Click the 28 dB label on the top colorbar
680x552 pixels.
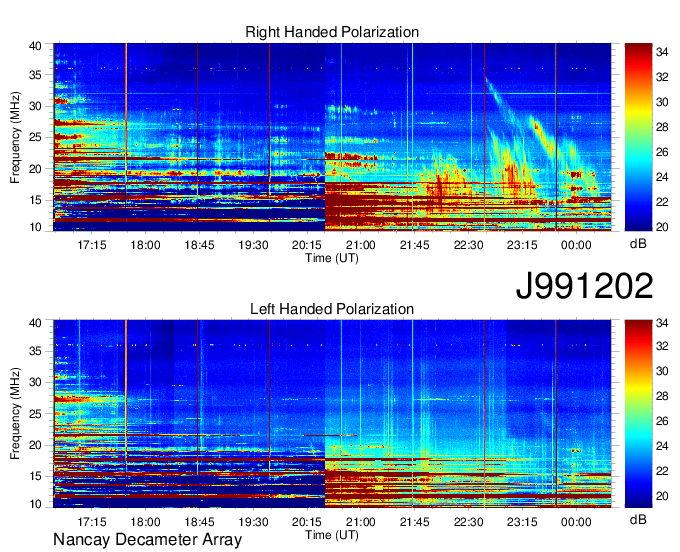point(662,127)
